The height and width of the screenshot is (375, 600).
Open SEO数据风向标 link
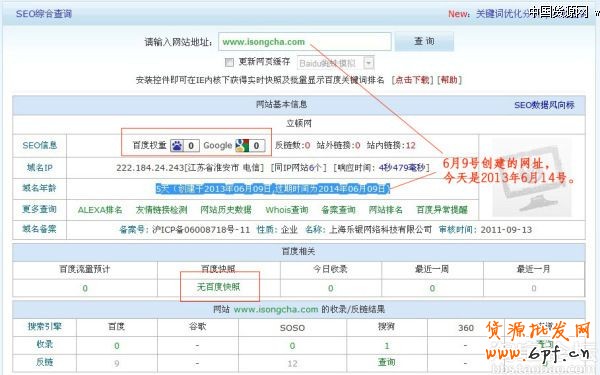click(544, 105)
